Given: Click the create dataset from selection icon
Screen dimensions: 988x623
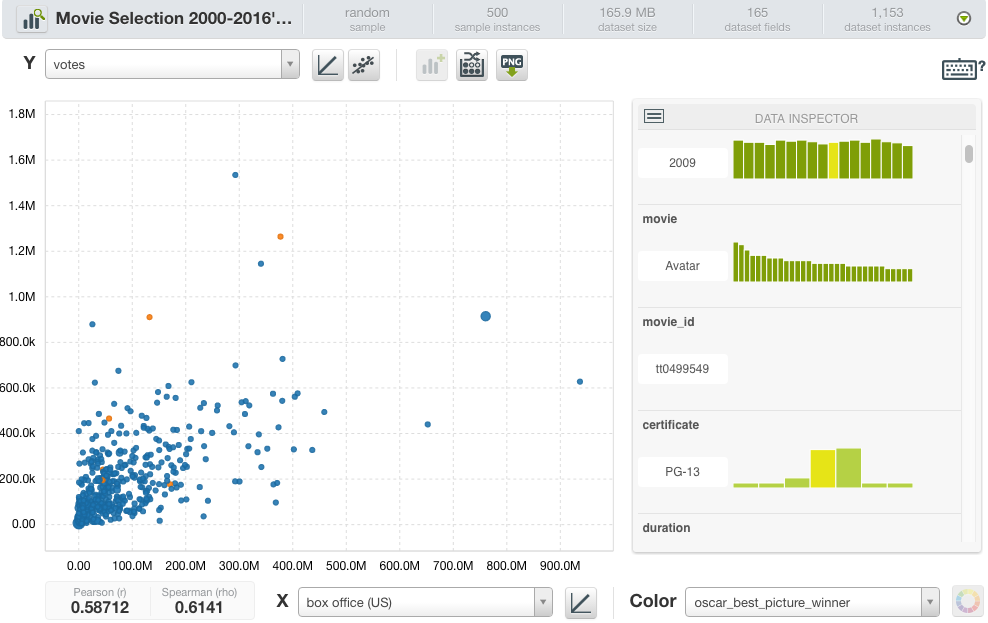Looking at the screenshot, I should point(472,66).
